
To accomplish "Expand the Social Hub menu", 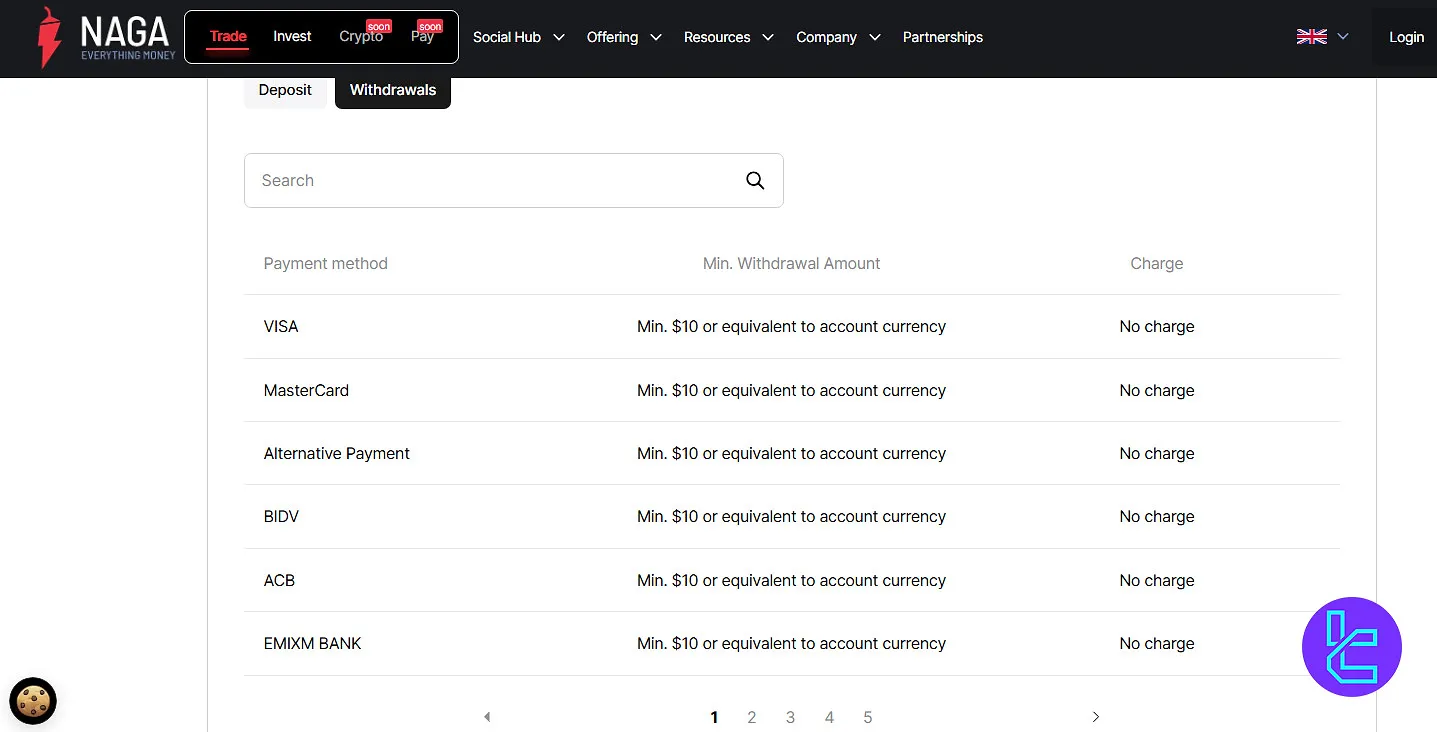I will click(518, 37).
